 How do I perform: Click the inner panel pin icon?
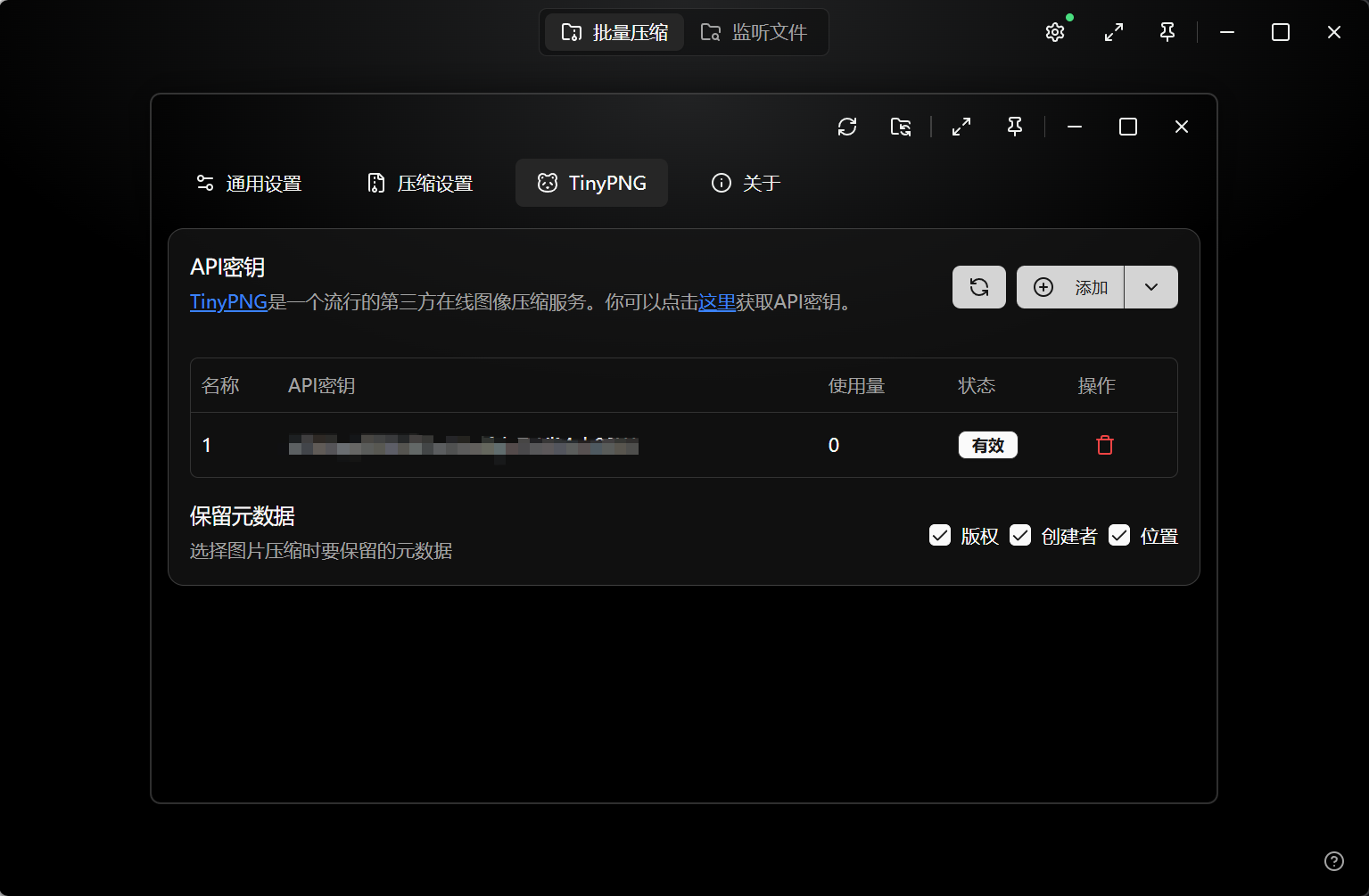(x=1015, y=127)
